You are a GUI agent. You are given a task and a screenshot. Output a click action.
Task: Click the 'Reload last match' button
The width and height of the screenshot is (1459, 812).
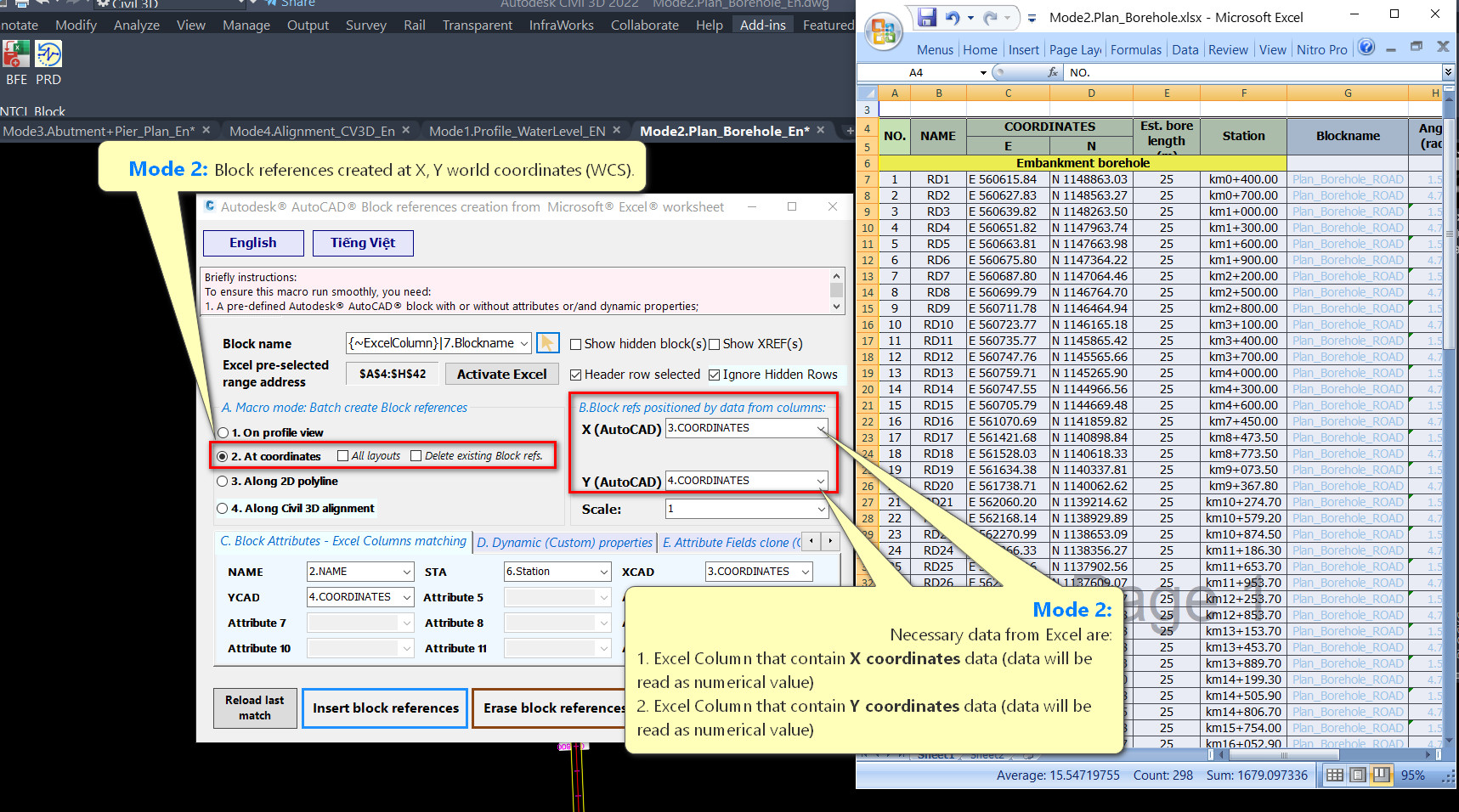pyautogui.click(x=255, y=708)
